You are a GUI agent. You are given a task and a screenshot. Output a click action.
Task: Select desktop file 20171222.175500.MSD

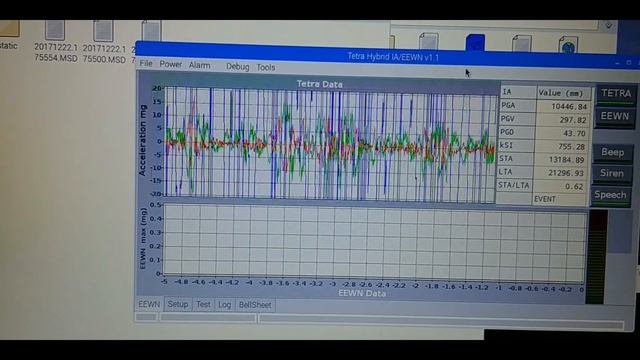coord(104,42)
